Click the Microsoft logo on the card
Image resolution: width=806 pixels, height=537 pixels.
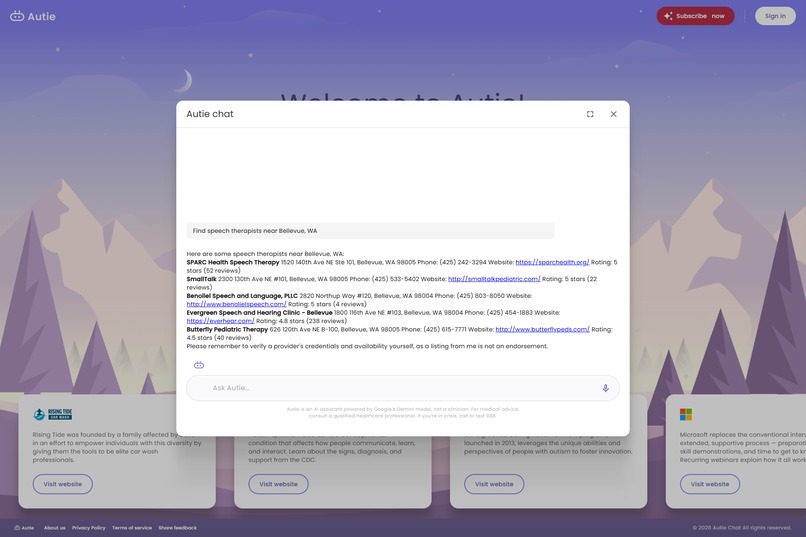point(686,414)
